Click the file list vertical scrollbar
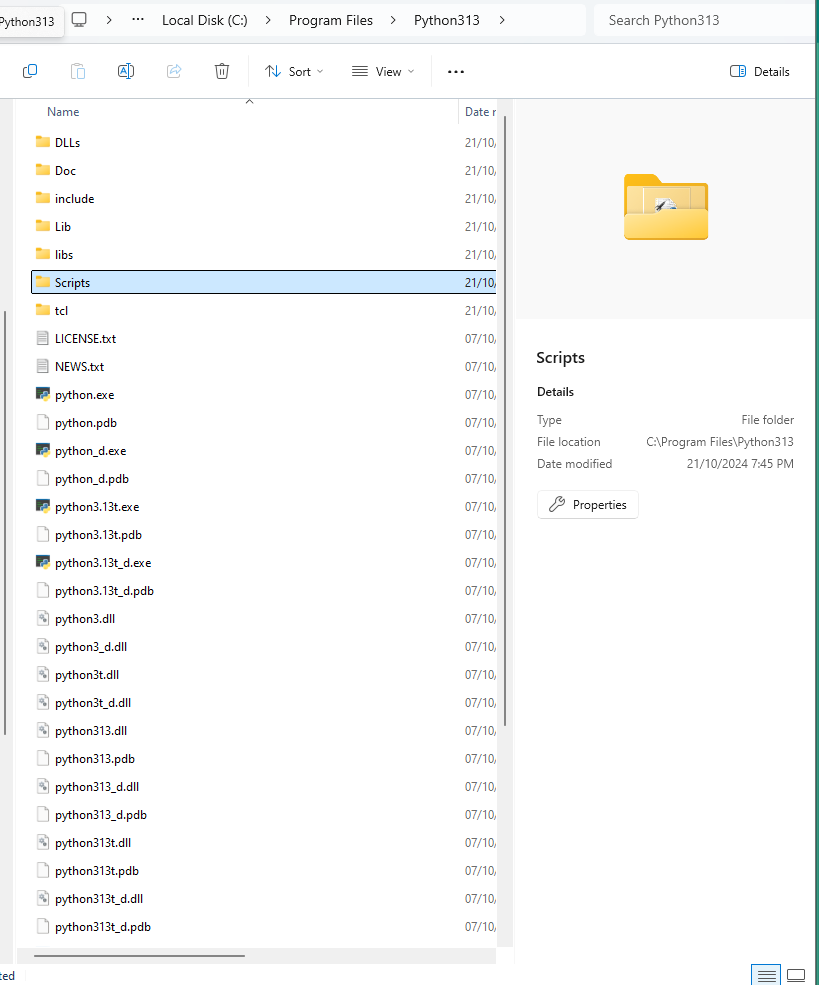This screenshot has height=985, width=819. 505,421
